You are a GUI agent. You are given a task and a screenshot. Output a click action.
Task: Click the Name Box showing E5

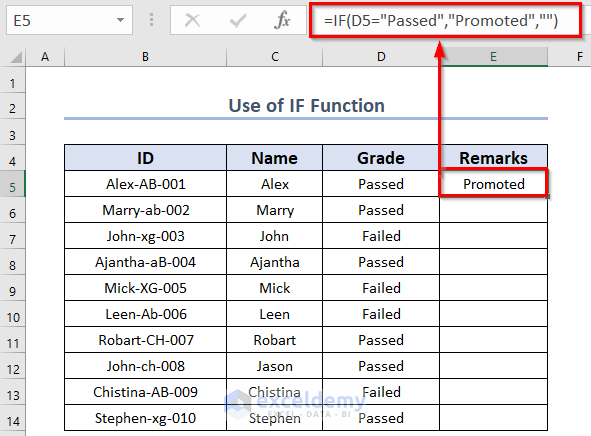[x=69, y=20]
